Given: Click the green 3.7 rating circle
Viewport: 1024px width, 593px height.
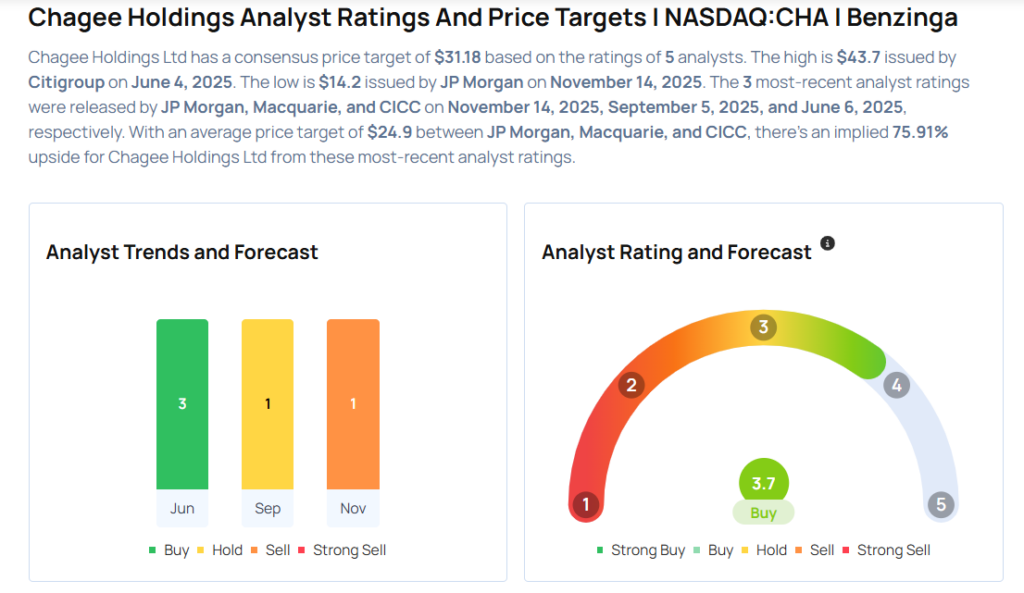Looking at the screenshot, I should click(x=764, y=483).
